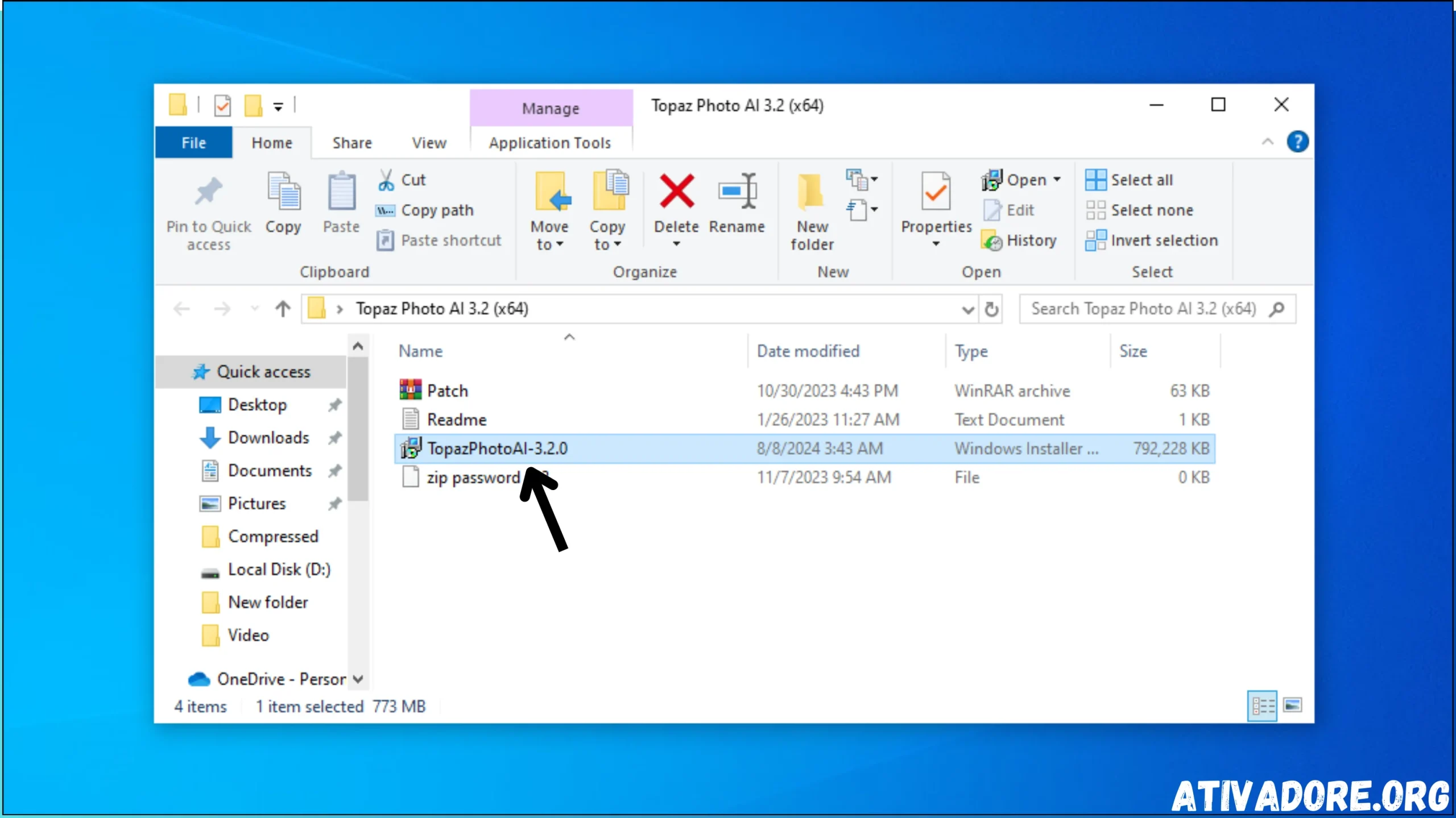Select OneDrive - Personal in sidebar
The image size is (1456, 818).
pyautogui.click(x=267, y=679)
